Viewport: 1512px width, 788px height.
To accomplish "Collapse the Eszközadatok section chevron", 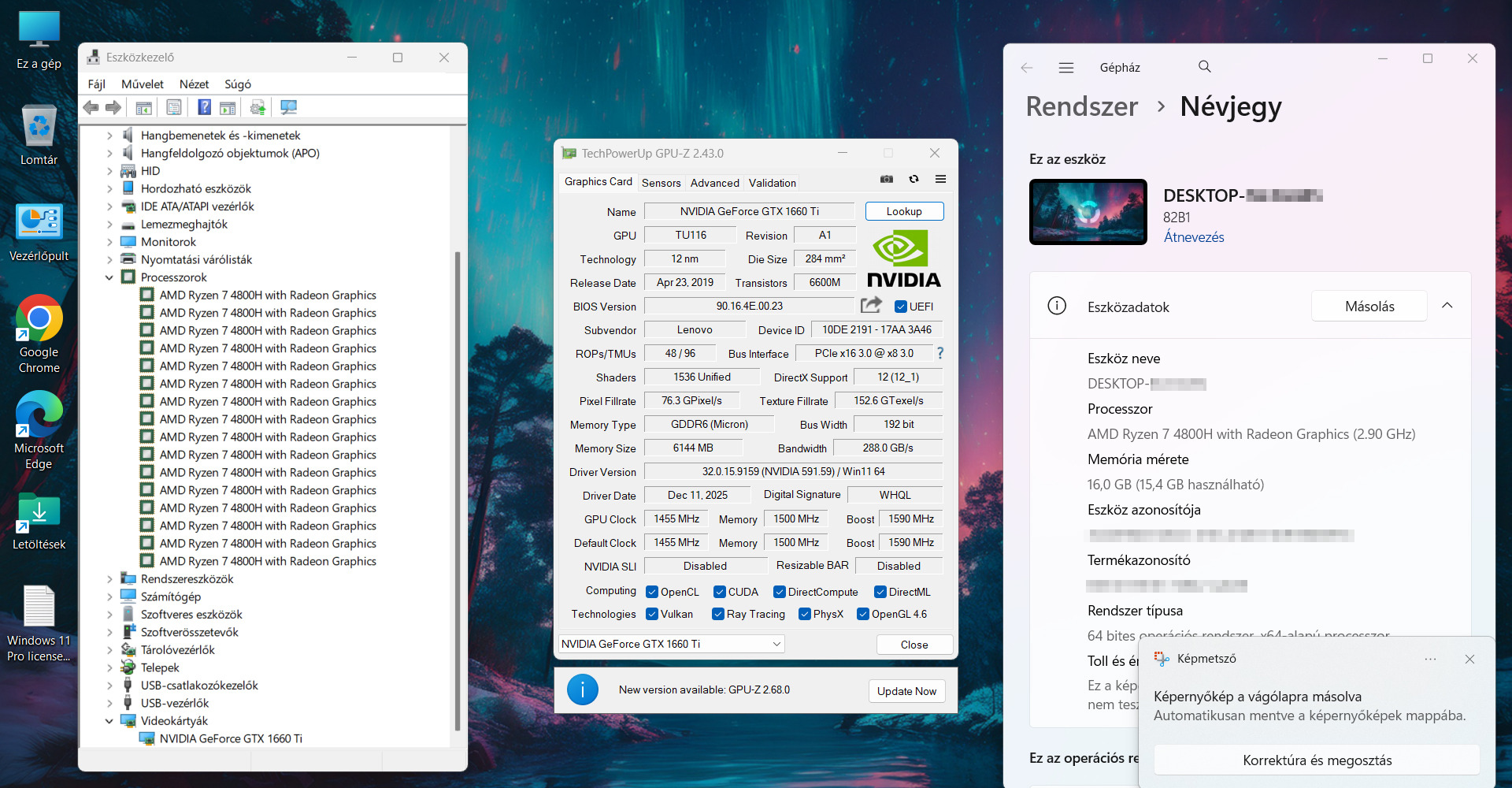I will coord(1447,306).
